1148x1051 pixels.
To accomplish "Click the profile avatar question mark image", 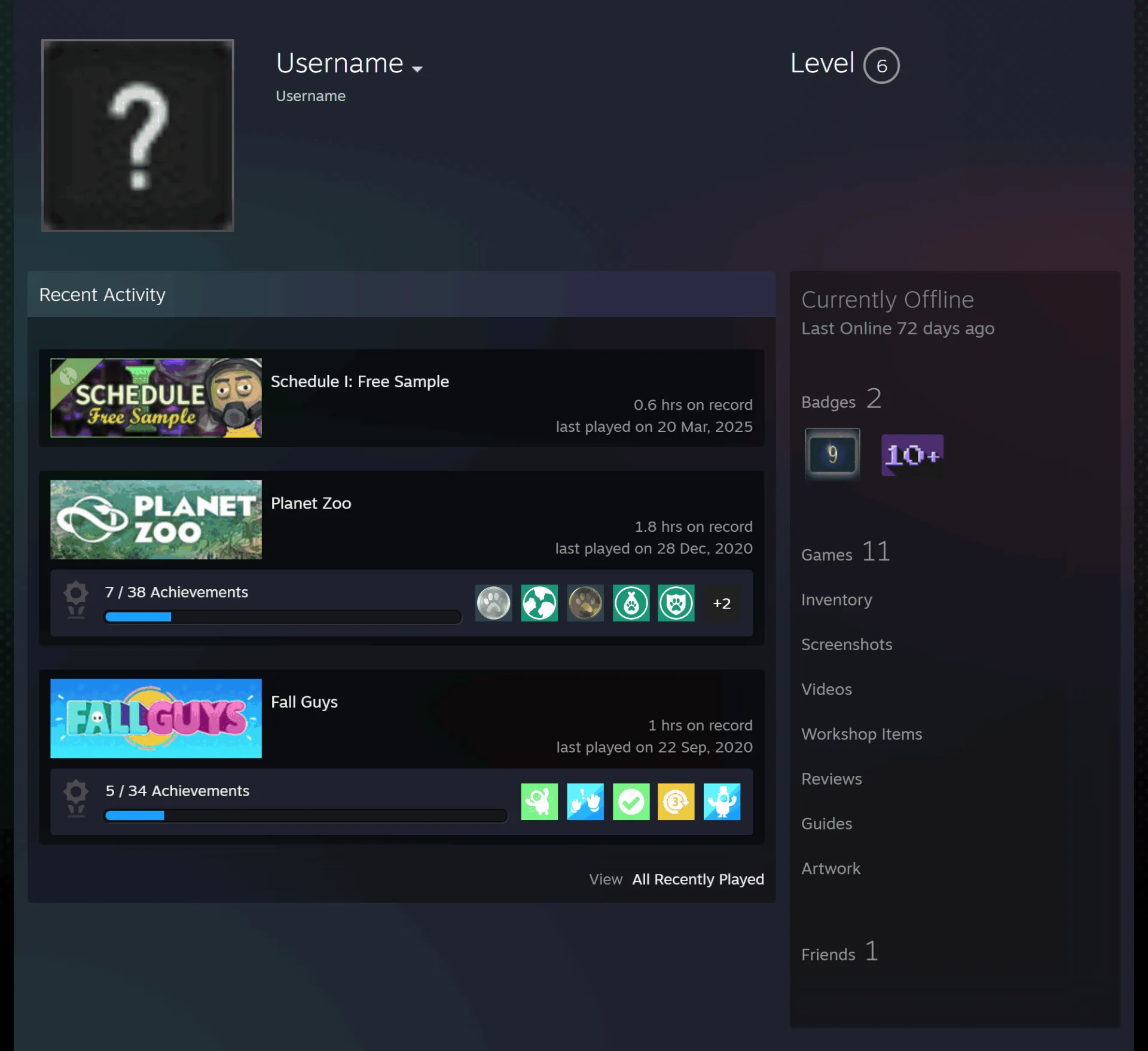I will tap(138, 135).
